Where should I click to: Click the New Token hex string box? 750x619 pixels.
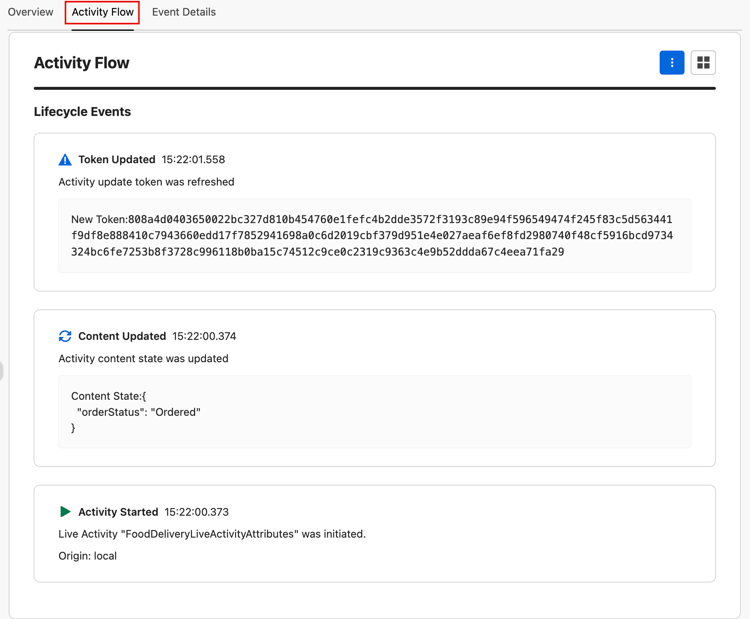point(375,235)
